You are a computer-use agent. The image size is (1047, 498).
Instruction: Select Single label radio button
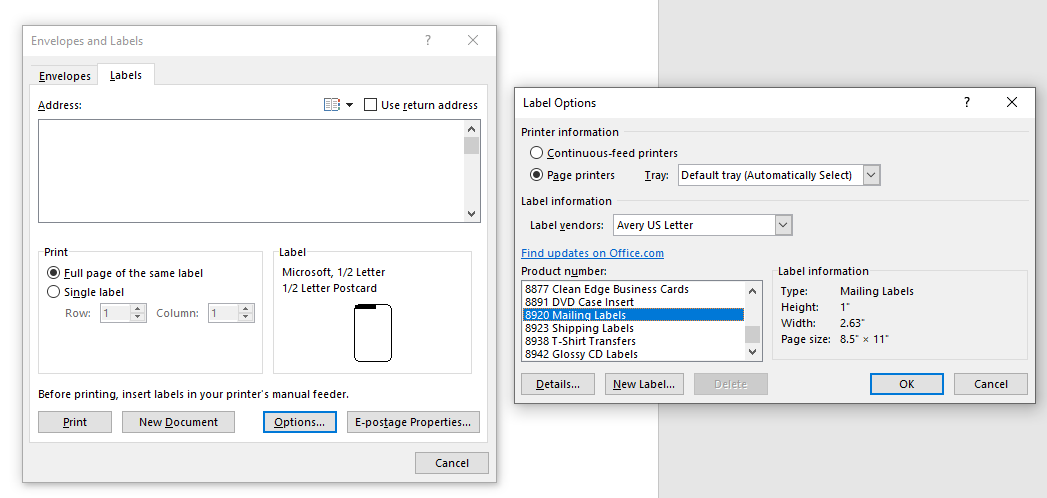(54, 292)
